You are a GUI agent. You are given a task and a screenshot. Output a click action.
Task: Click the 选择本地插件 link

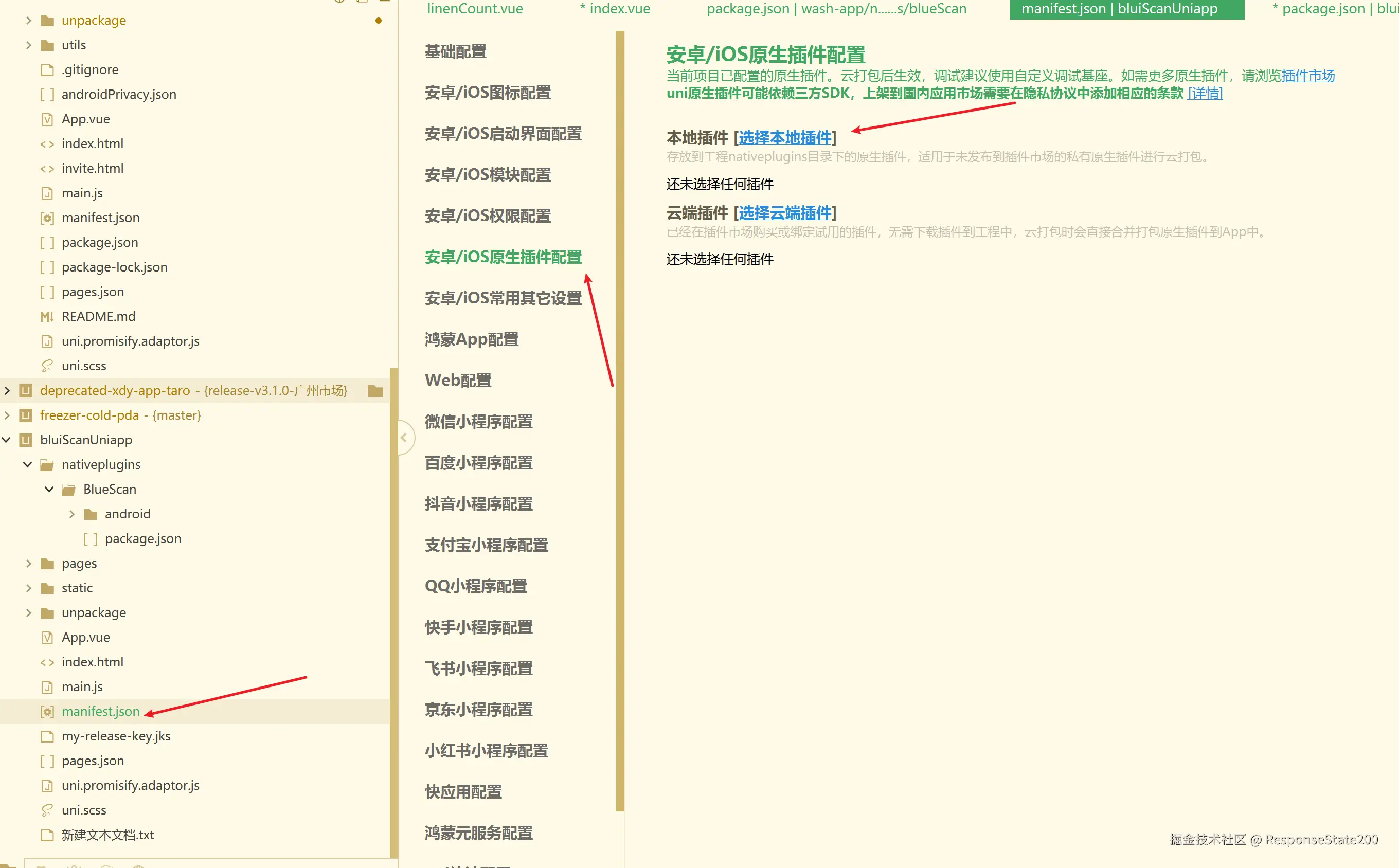pos(785,138)
